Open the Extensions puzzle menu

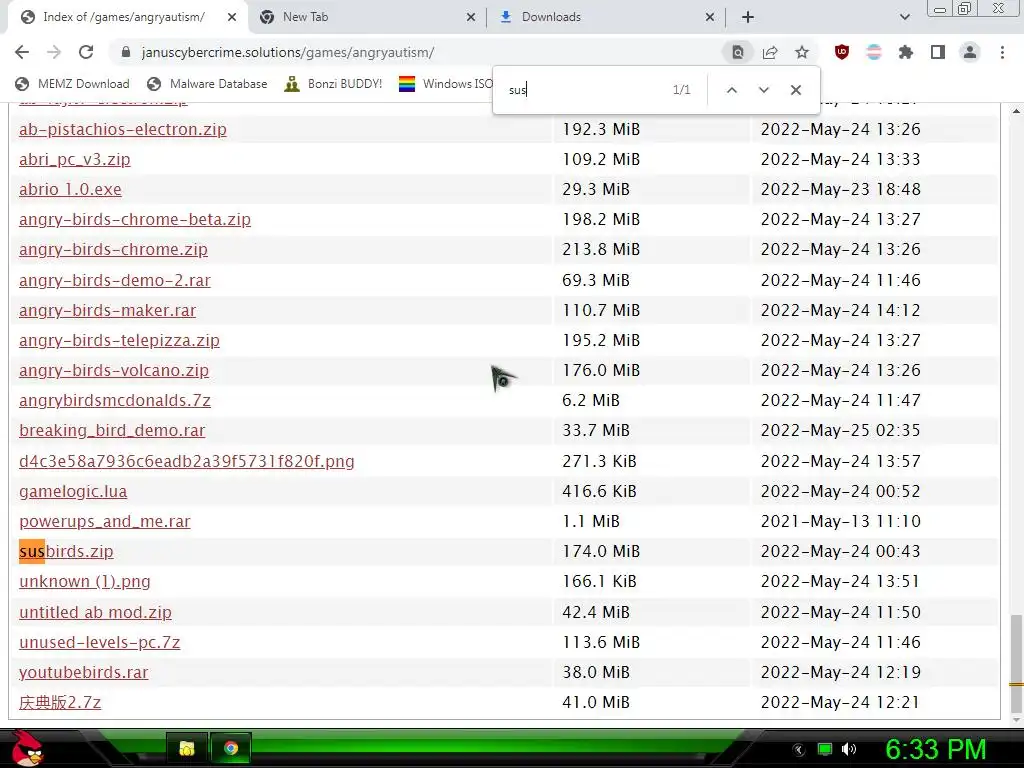pos(906,52)
